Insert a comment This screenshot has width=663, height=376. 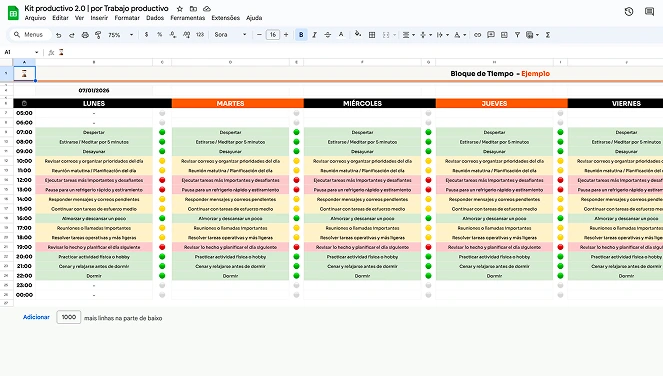tap(490, 35)
